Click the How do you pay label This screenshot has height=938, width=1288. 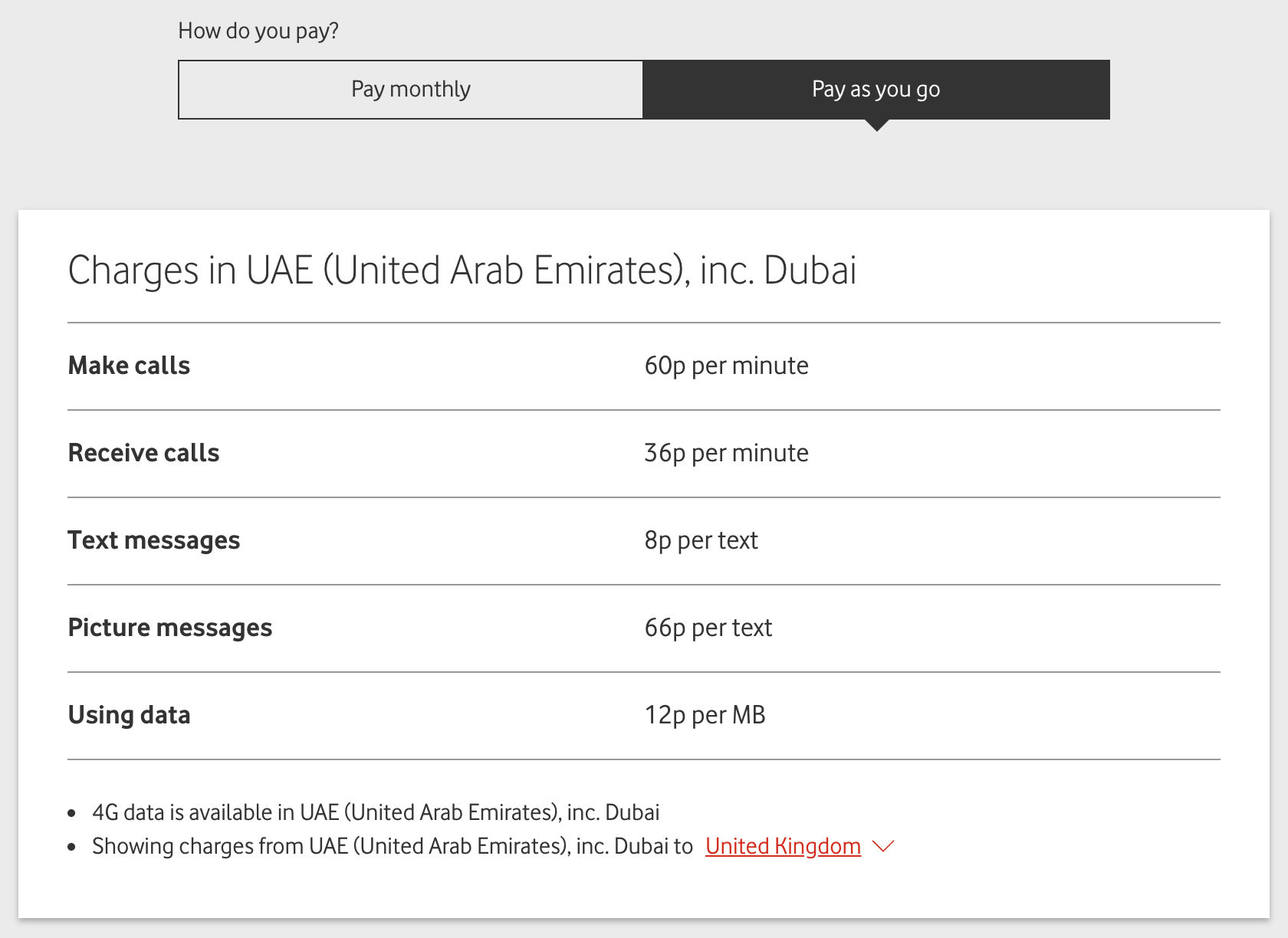pos(258,31)
